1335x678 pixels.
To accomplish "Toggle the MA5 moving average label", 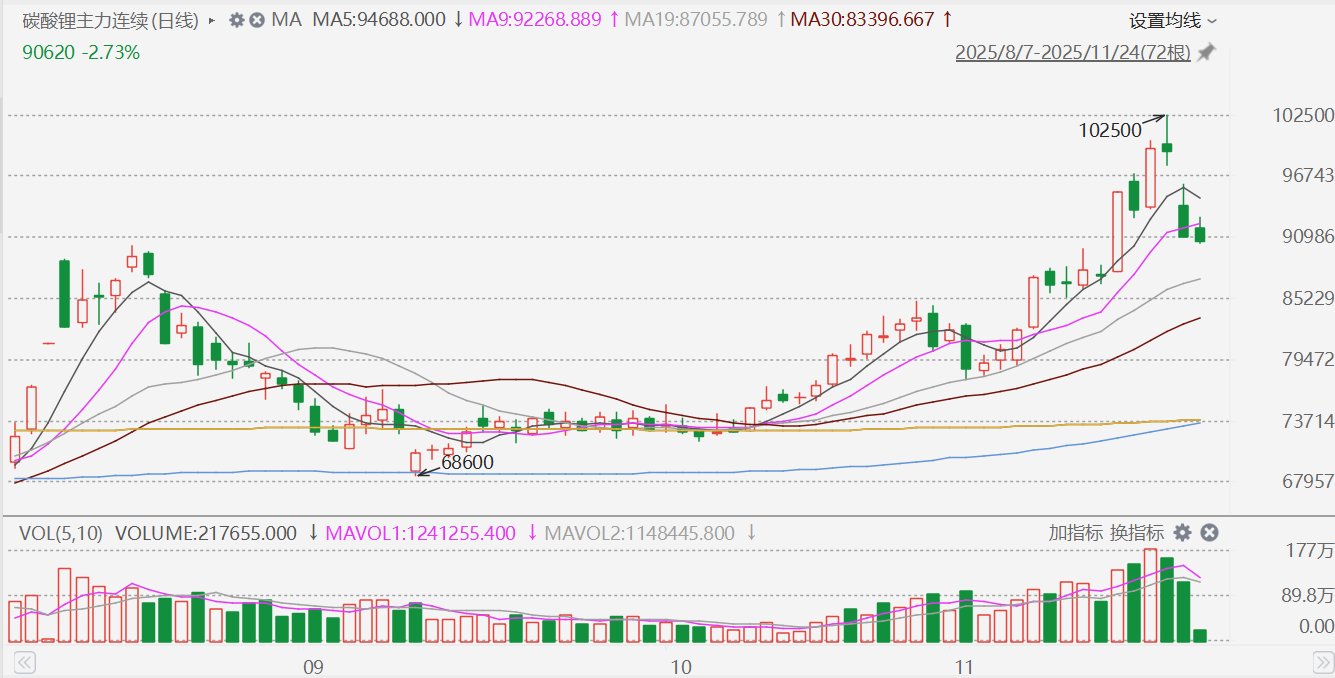I will point(379,20).
